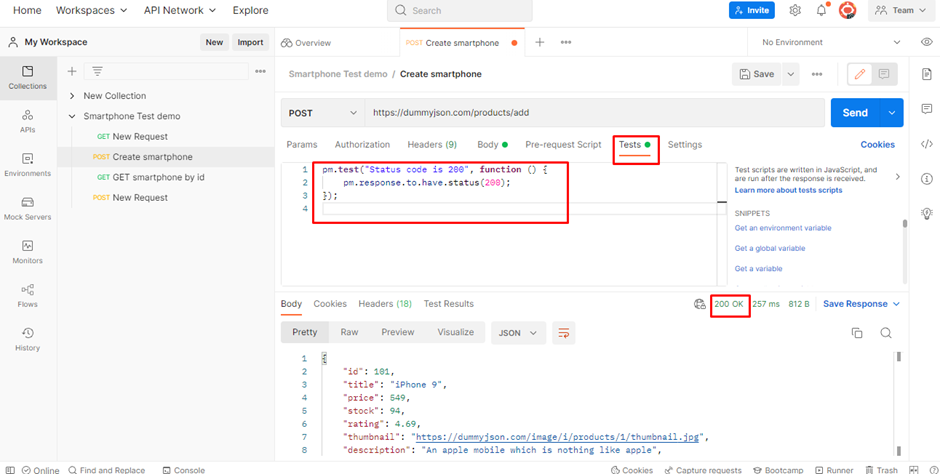This screenshot has width=940, height=474.
Task: Click the Import button
Action: coord(250,42)
